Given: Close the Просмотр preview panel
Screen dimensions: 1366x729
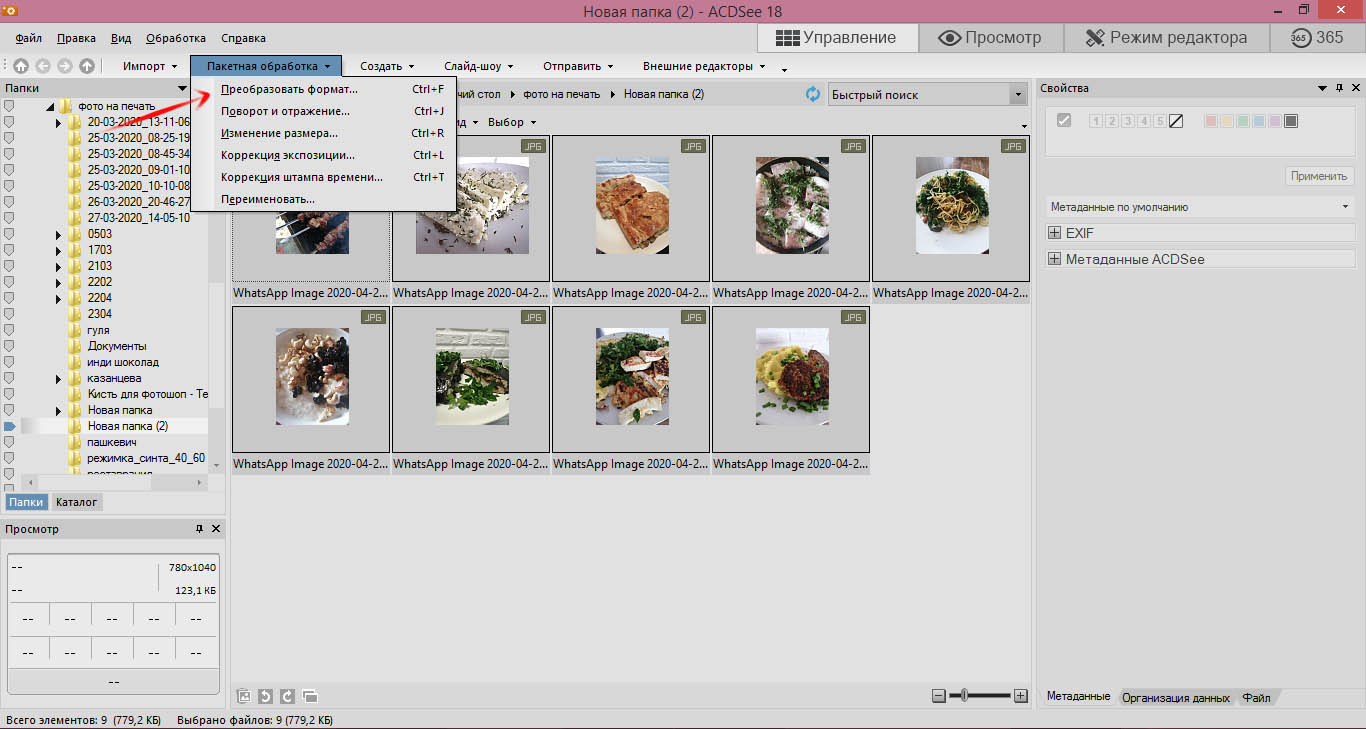Looking at the screenshot, I should click(216, 528).
